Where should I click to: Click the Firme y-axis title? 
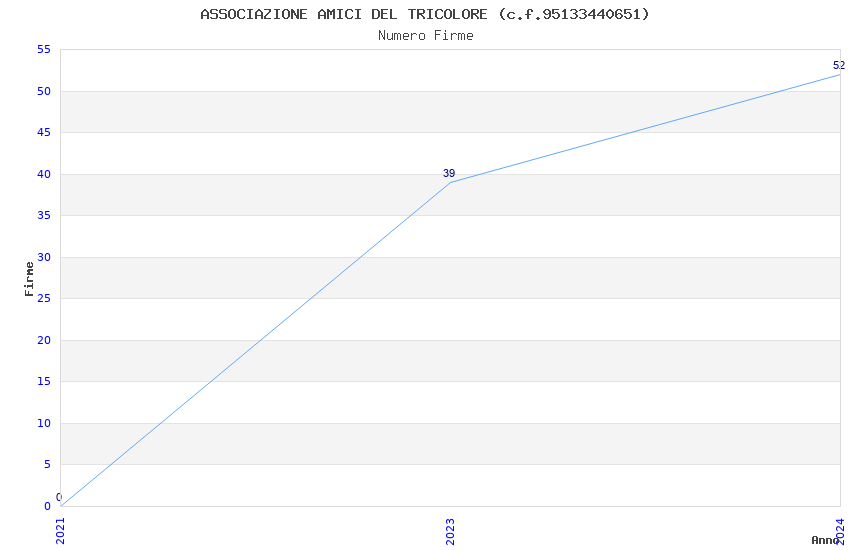[29, 279]
